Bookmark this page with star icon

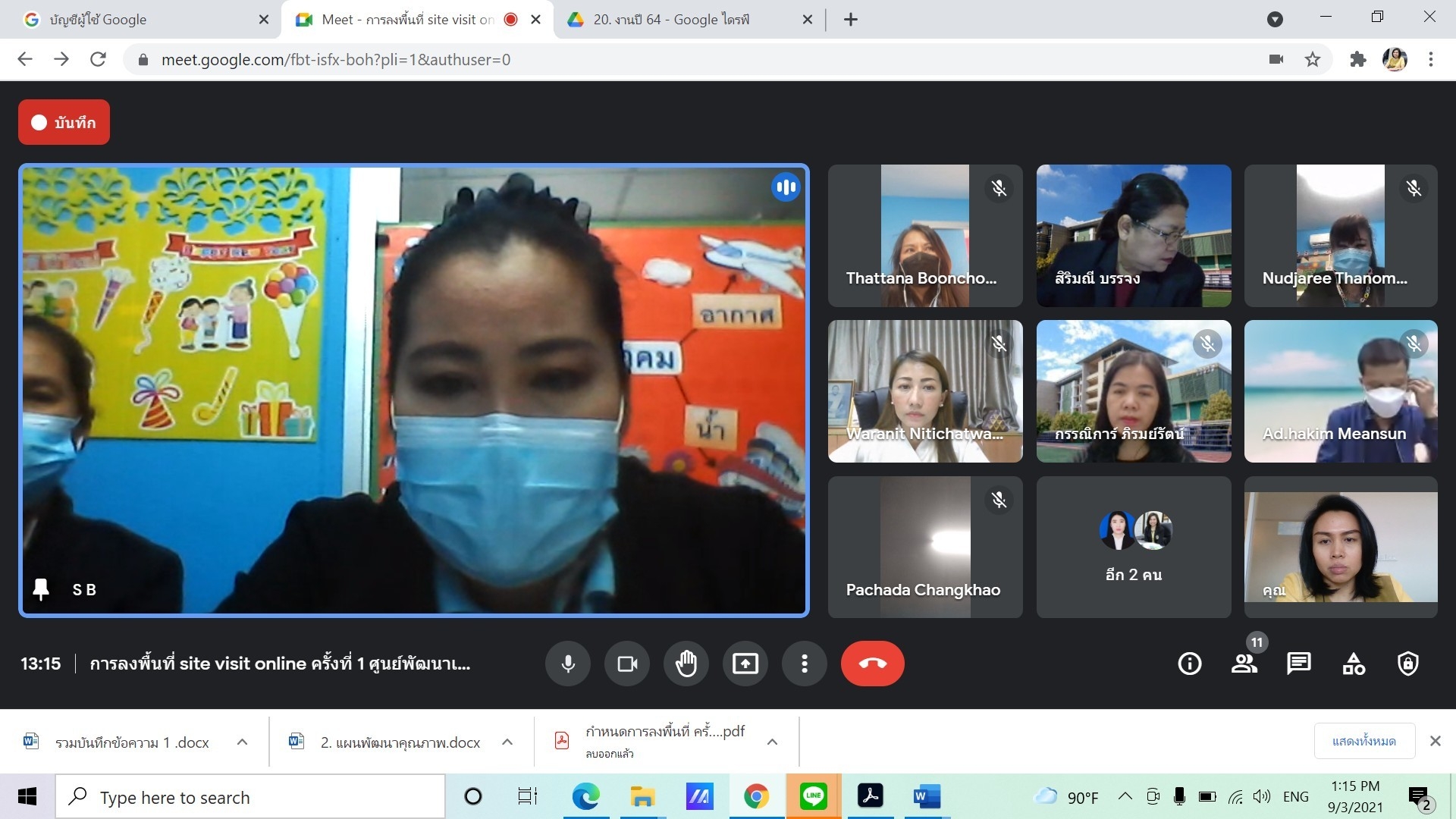coord(1313,59)
